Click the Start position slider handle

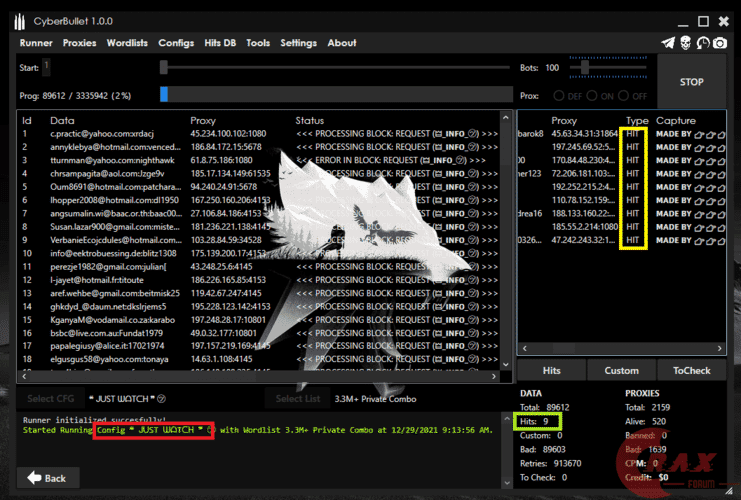164,67
